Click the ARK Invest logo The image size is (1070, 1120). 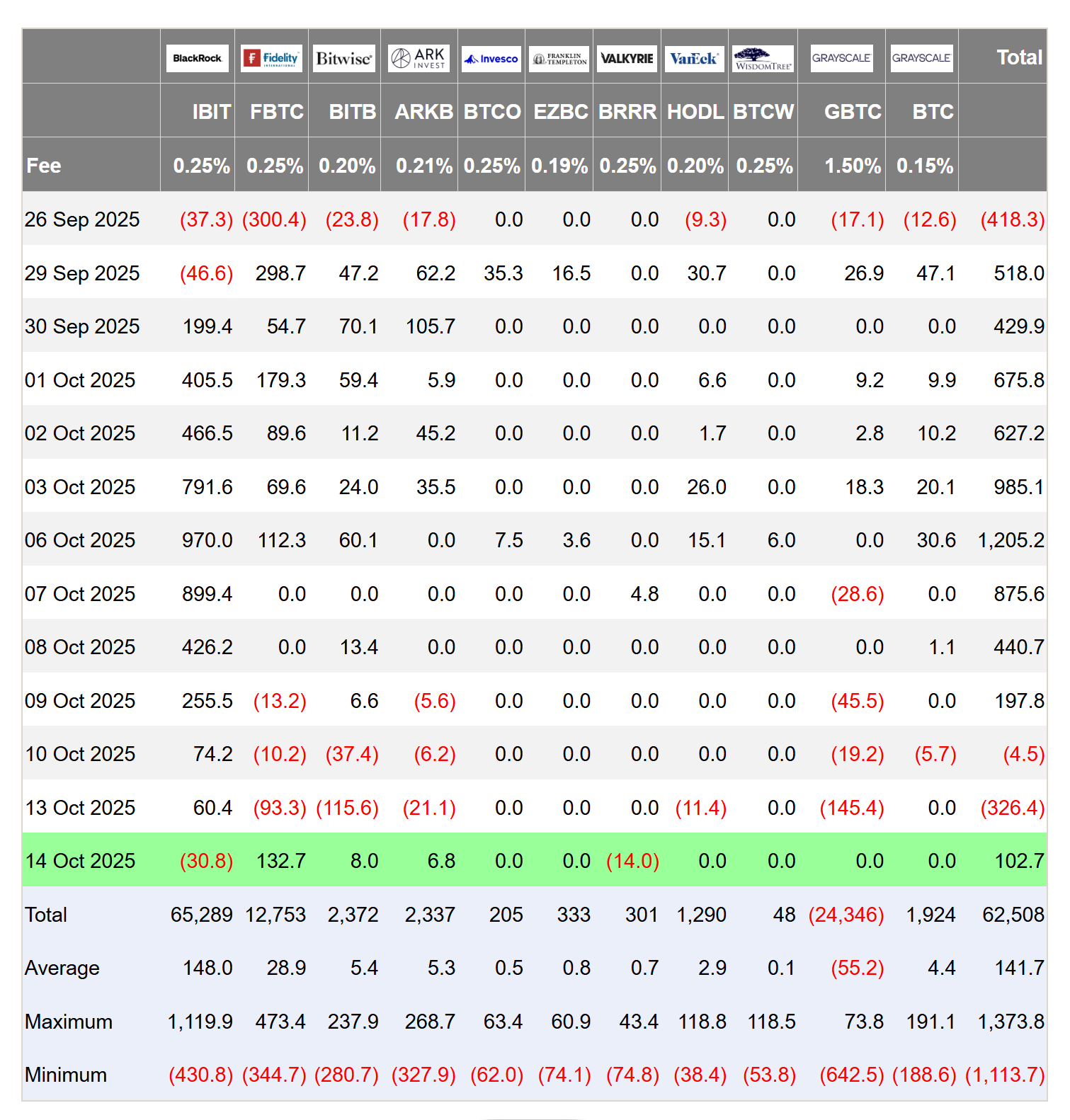point(419,58)
